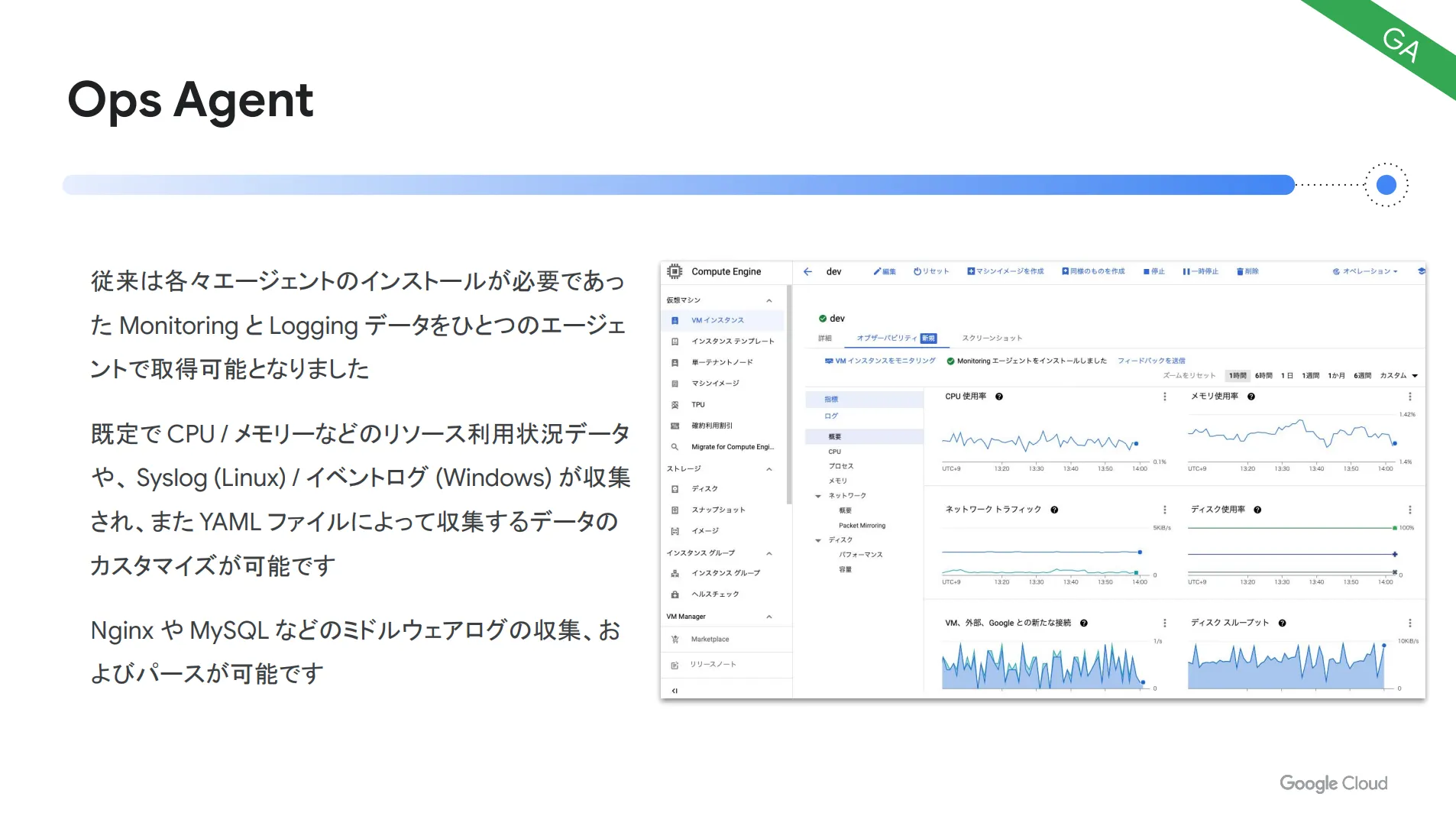The width and height of the screenshot is (1456, 813).
Task: Open more options for ディスク スループット chart
Action: 1410,624
